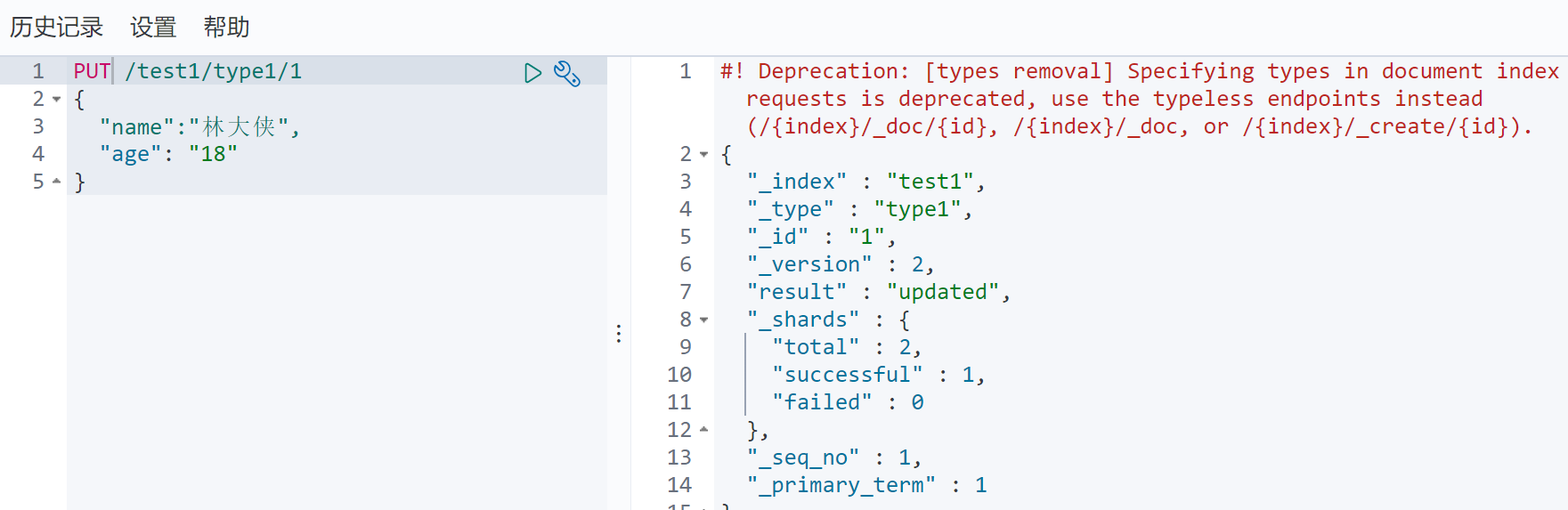The image size is (1568, 510).
Task: Collapse the _shards object fold arrow
Action: click(x=704, y=320)
